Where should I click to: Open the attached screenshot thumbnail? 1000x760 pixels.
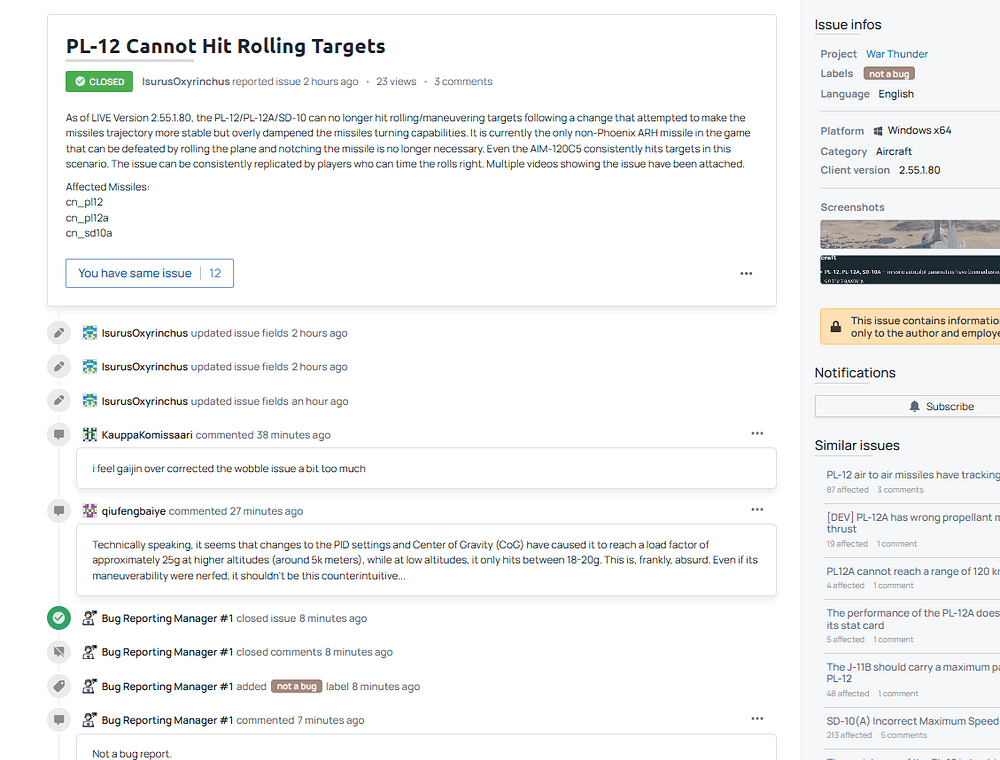910,252
